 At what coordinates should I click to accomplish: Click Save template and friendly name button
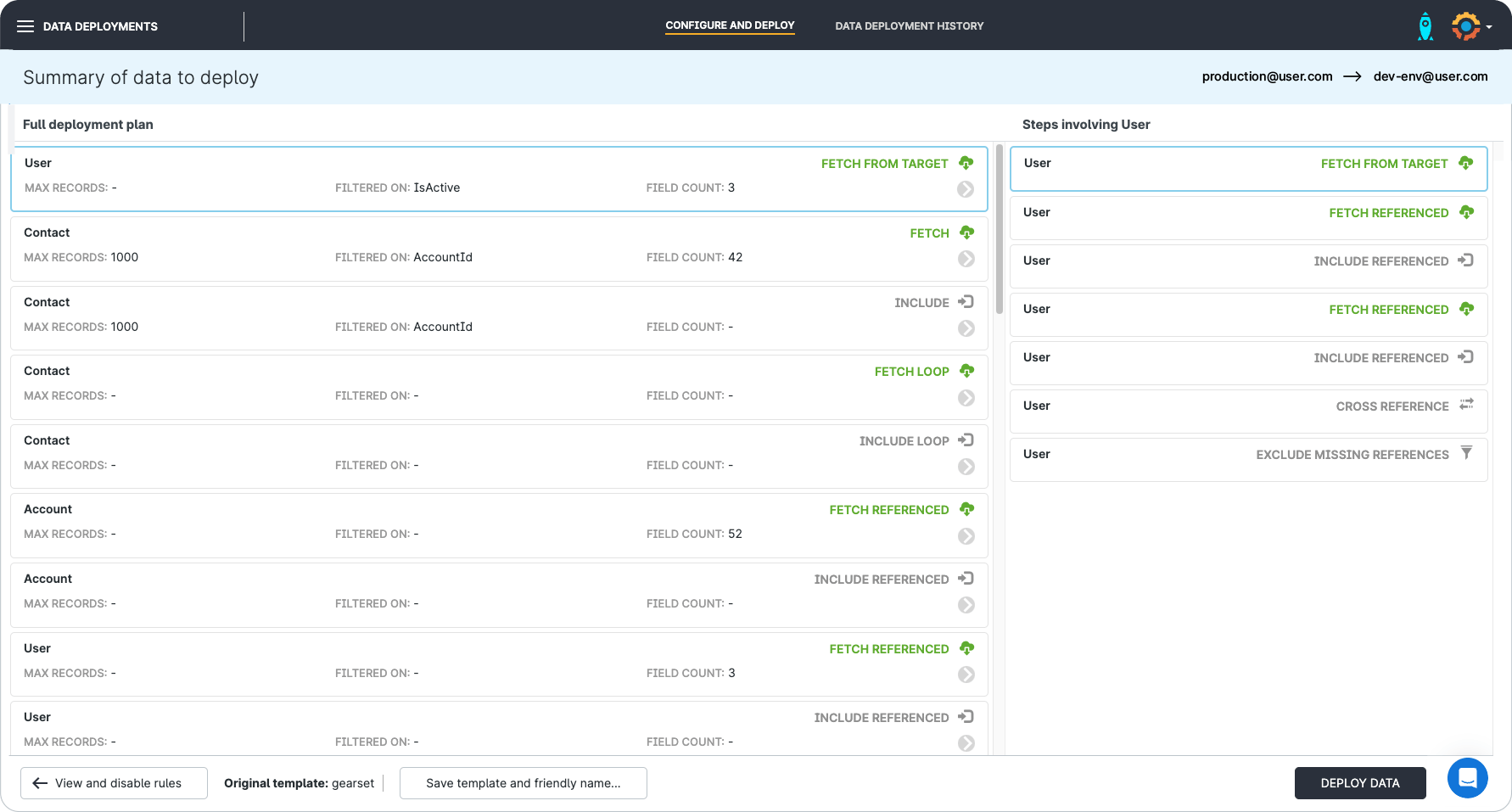click(523, 783)
